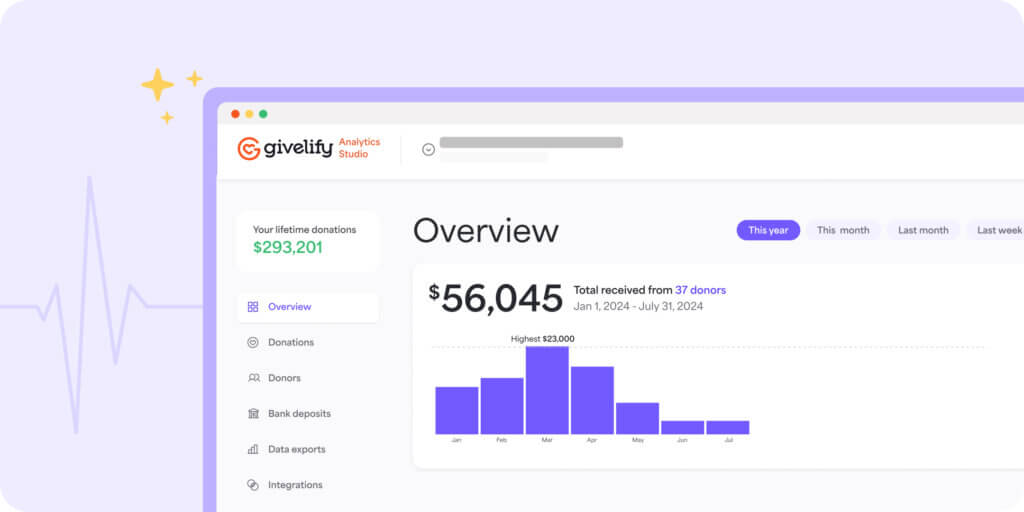
Task: Click the Givelify logo icon
Action: [249, 149]
